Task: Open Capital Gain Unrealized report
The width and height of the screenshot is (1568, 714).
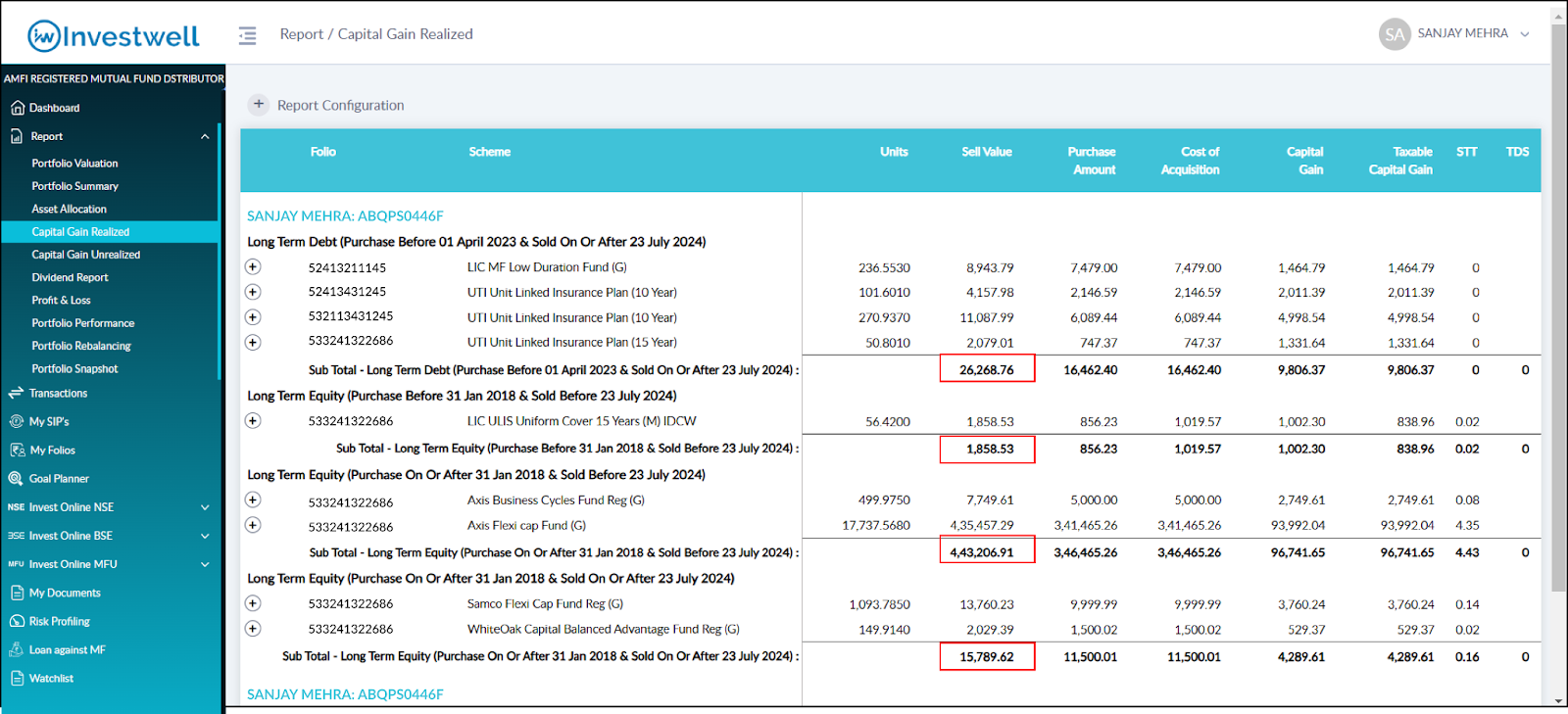Action: click(x=86, y=255)
